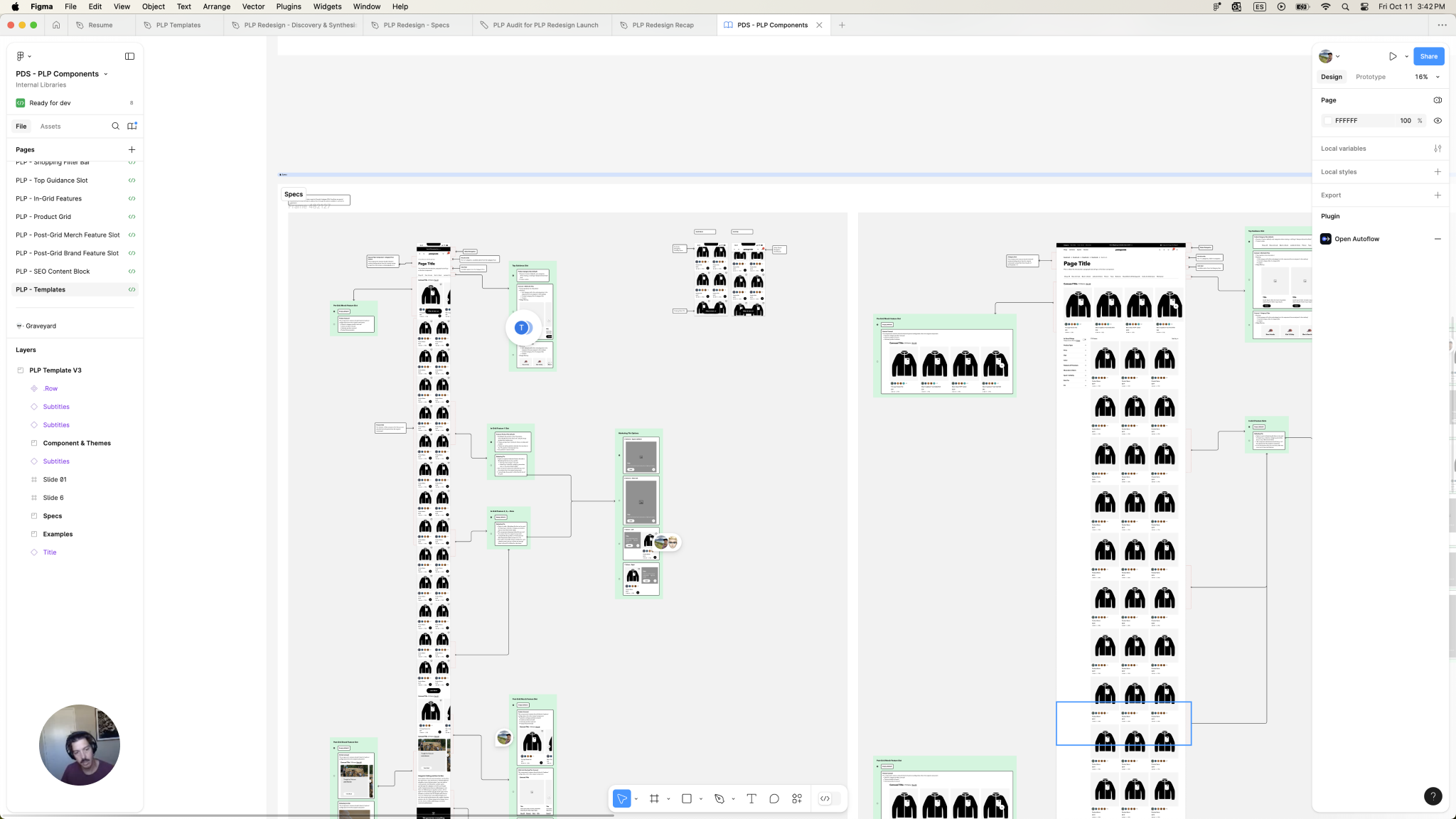Open a new tab with plus button
This screenshot has height=819, width=1456.
842,25
